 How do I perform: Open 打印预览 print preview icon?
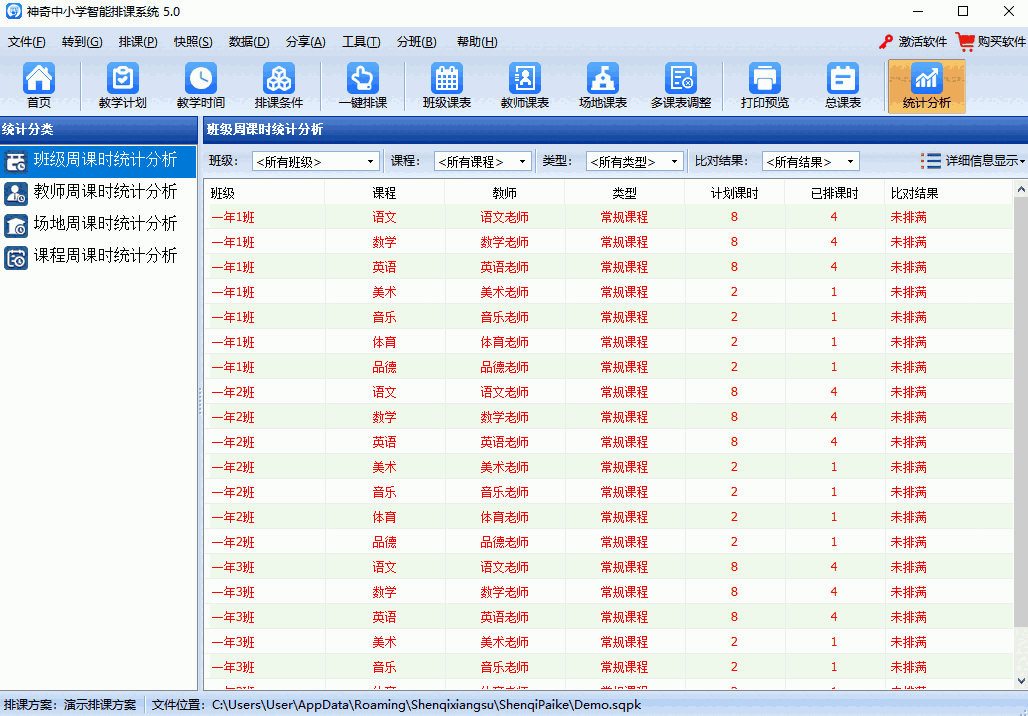pyautogui.click(x=764, y=86)
